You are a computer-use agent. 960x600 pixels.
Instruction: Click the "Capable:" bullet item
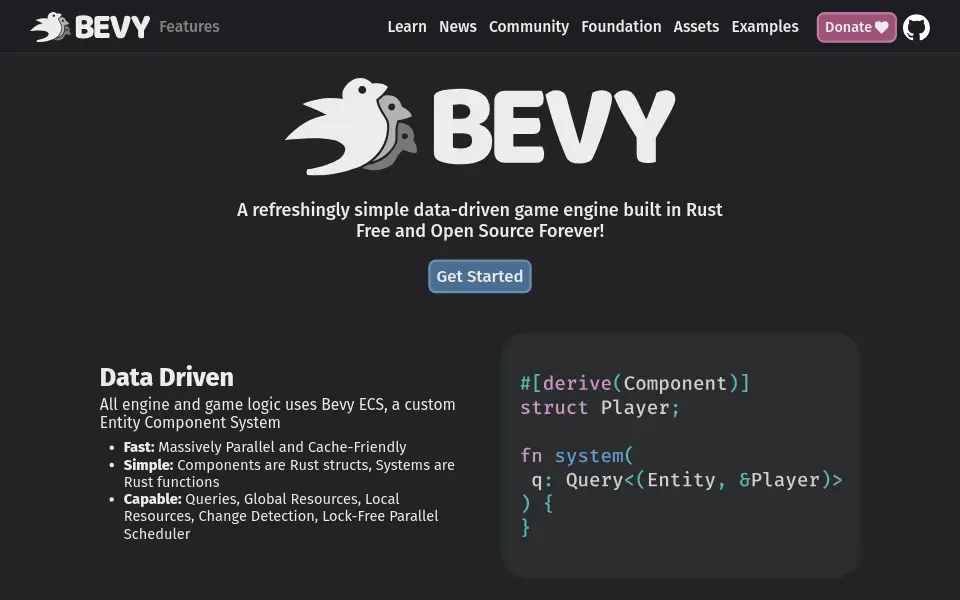[281, 516]
